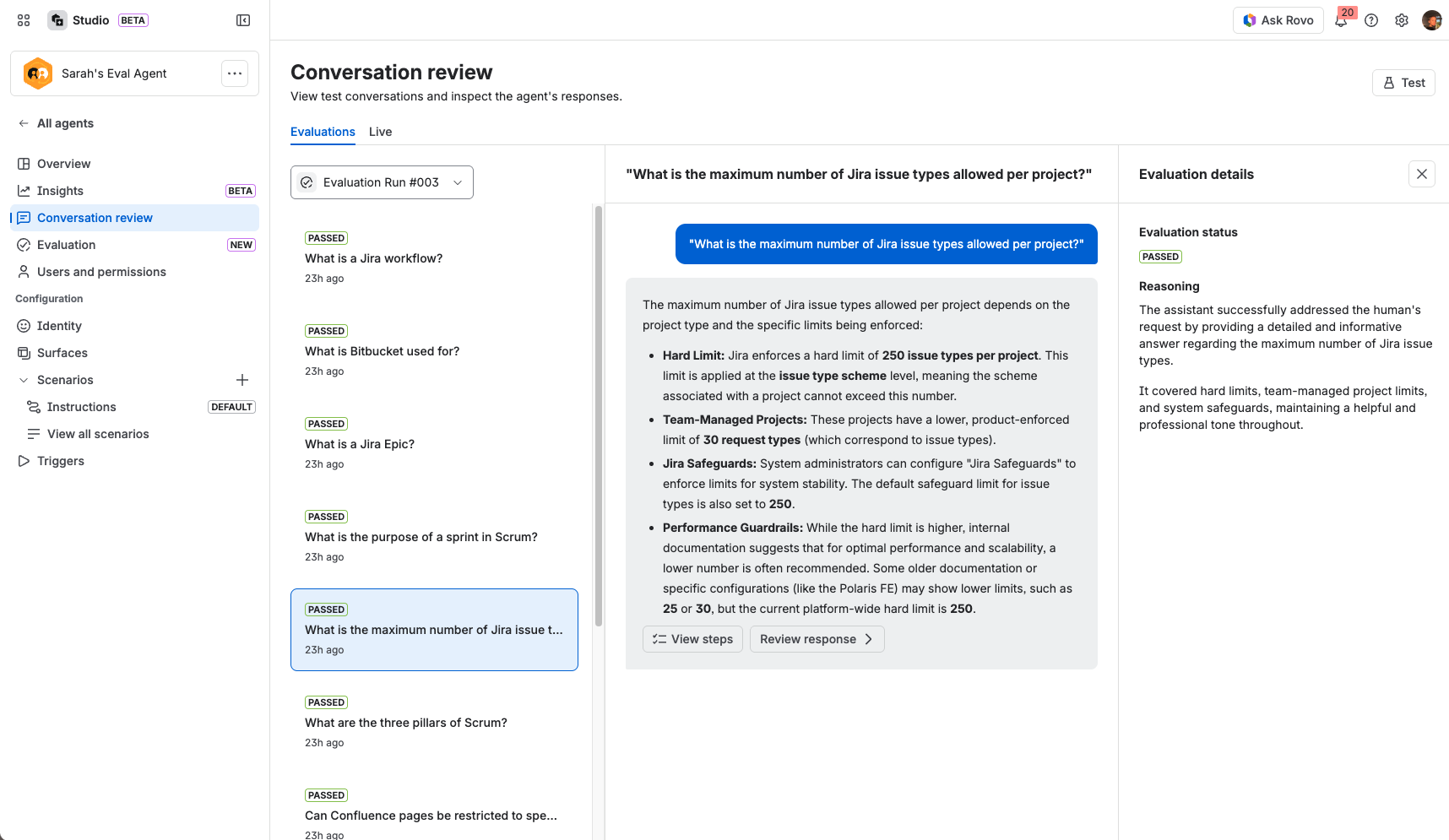Click the View steps button
The width and height of the screenshot is (1449, 840).
pyautogui.click(x=692, y=639)
